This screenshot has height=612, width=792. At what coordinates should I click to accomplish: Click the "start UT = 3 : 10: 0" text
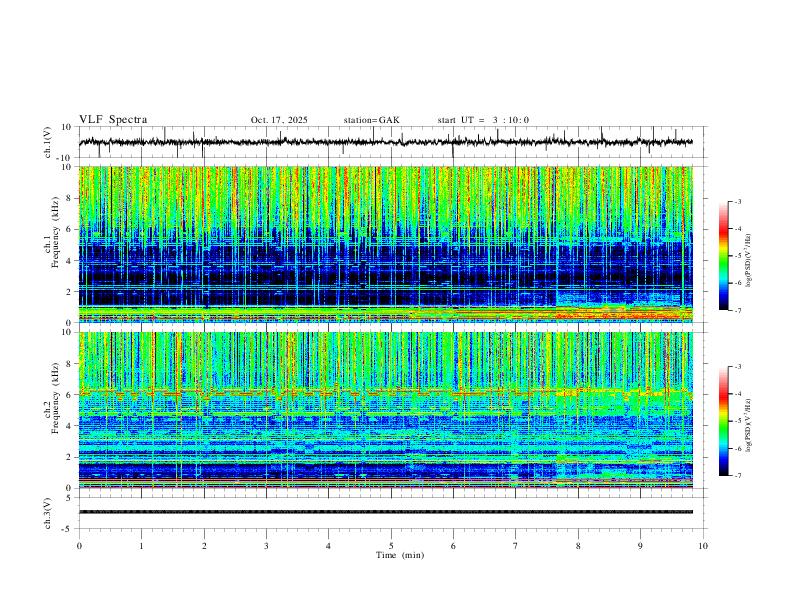click(483, 120)
